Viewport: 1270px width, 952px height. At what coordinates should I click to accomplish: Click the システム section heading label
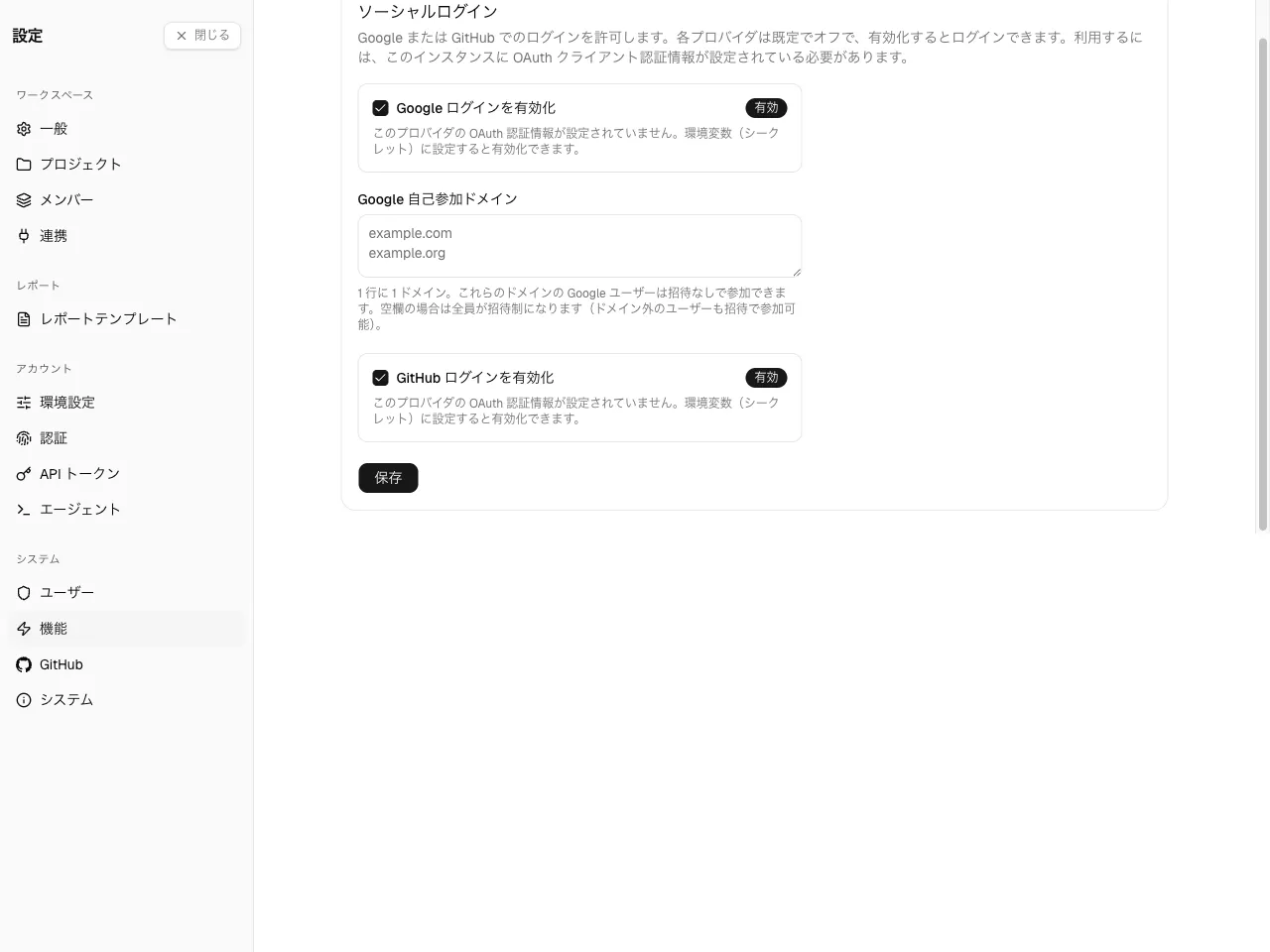38,559
